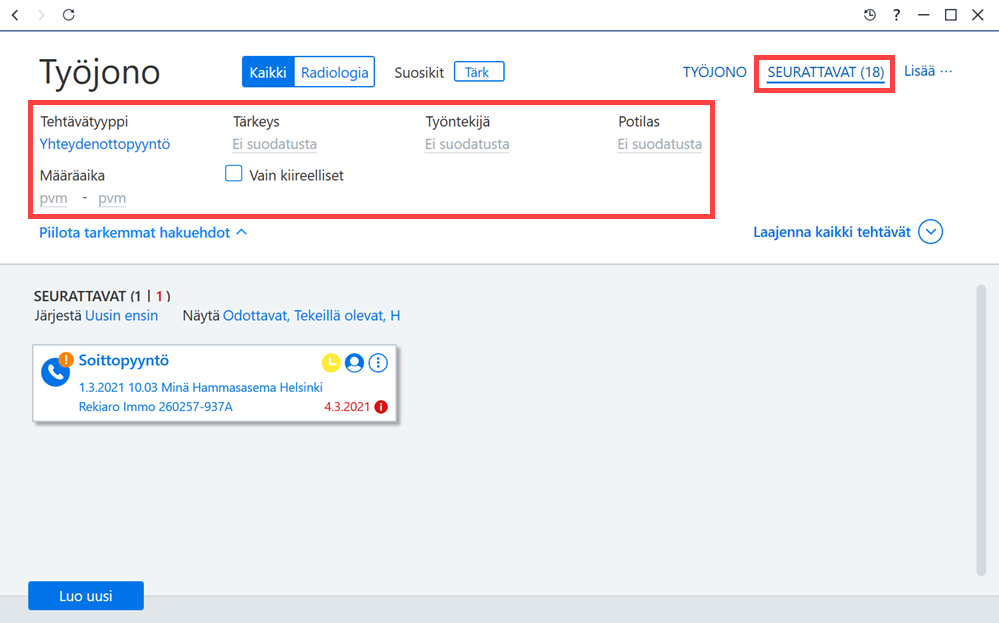Enable the Vain kiireelliset checkbox
The width and height of the screenshot is (999, 623).
(x=234, y=173)
